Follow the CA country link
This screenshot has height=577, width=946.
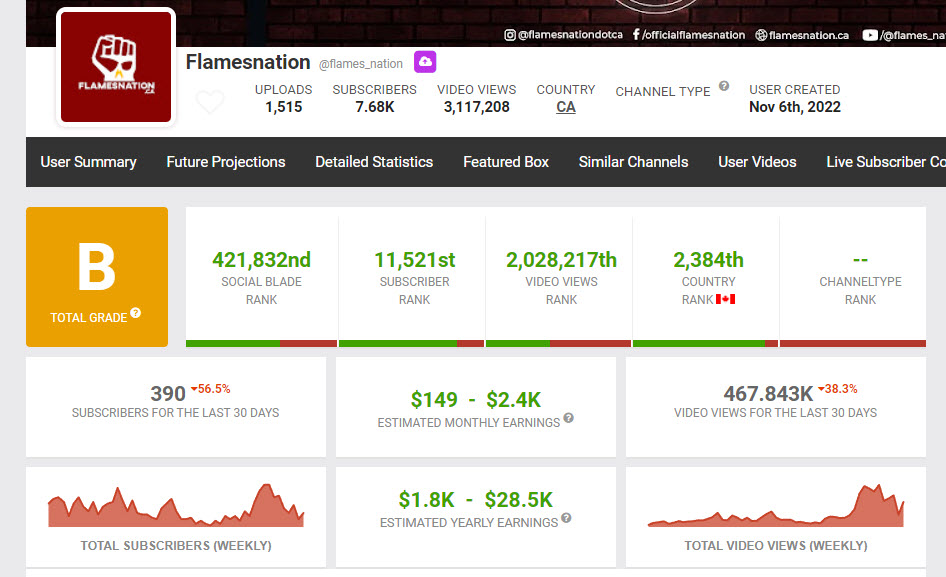[566, 107]
